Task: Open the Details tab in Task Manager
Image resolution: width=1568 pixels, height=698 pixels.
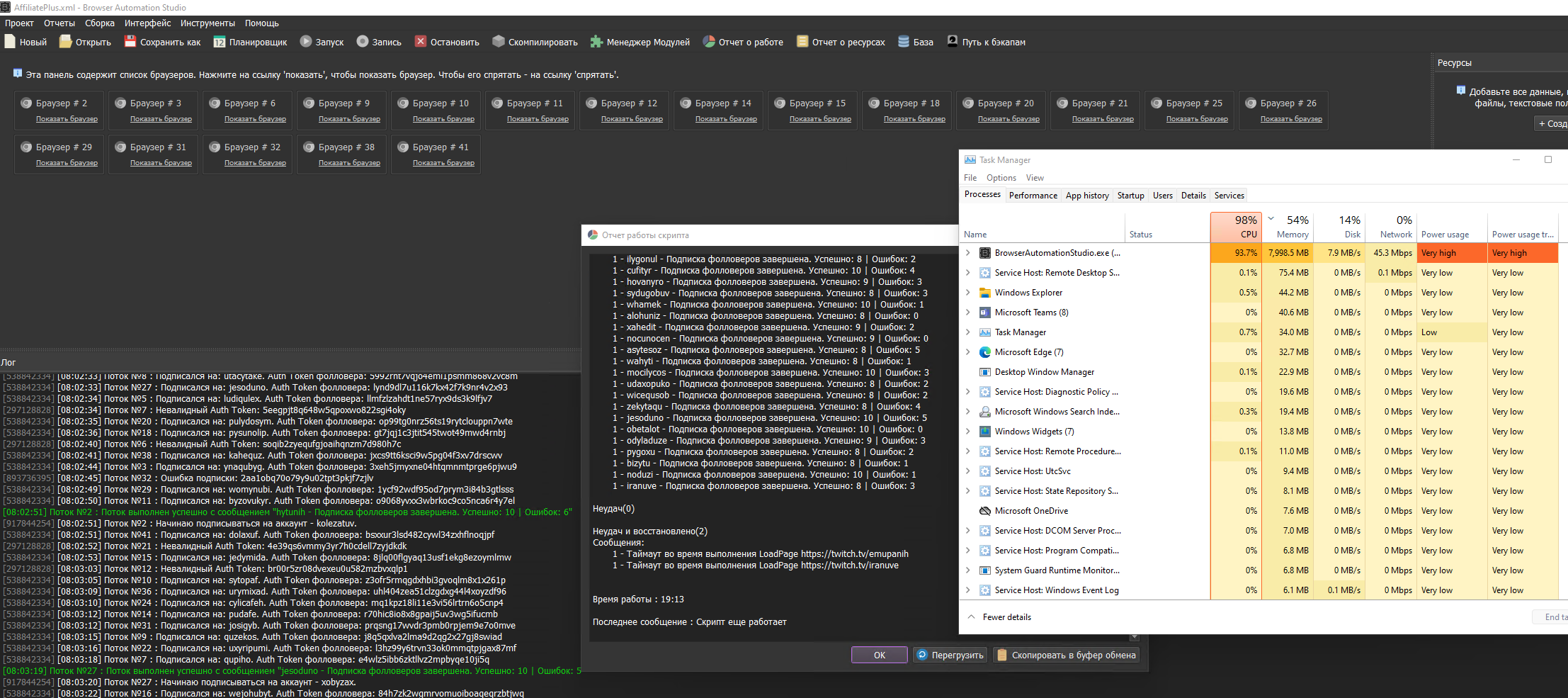Action: click(1193, 196)
